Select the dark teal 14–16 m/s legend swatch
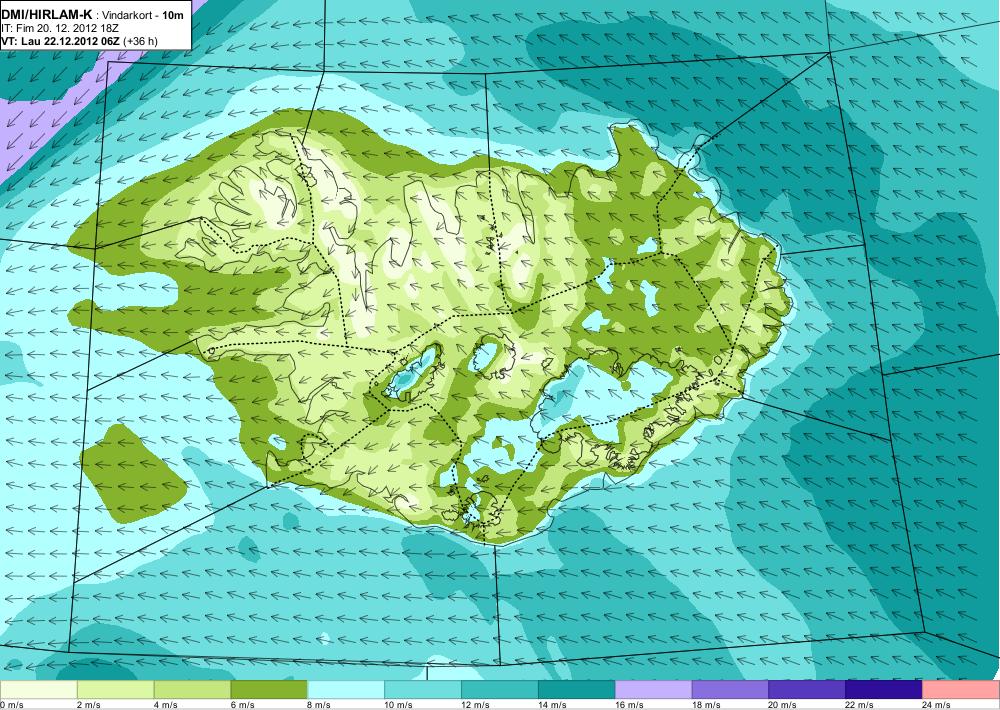This screenshot has width=1000, height=710. (577, 690)
